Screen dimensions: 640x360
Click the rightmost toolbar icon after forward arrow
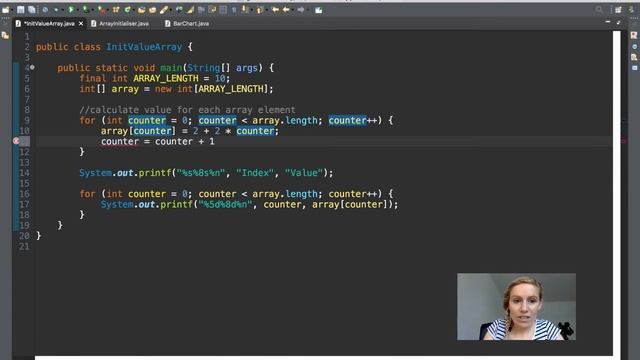319,10
